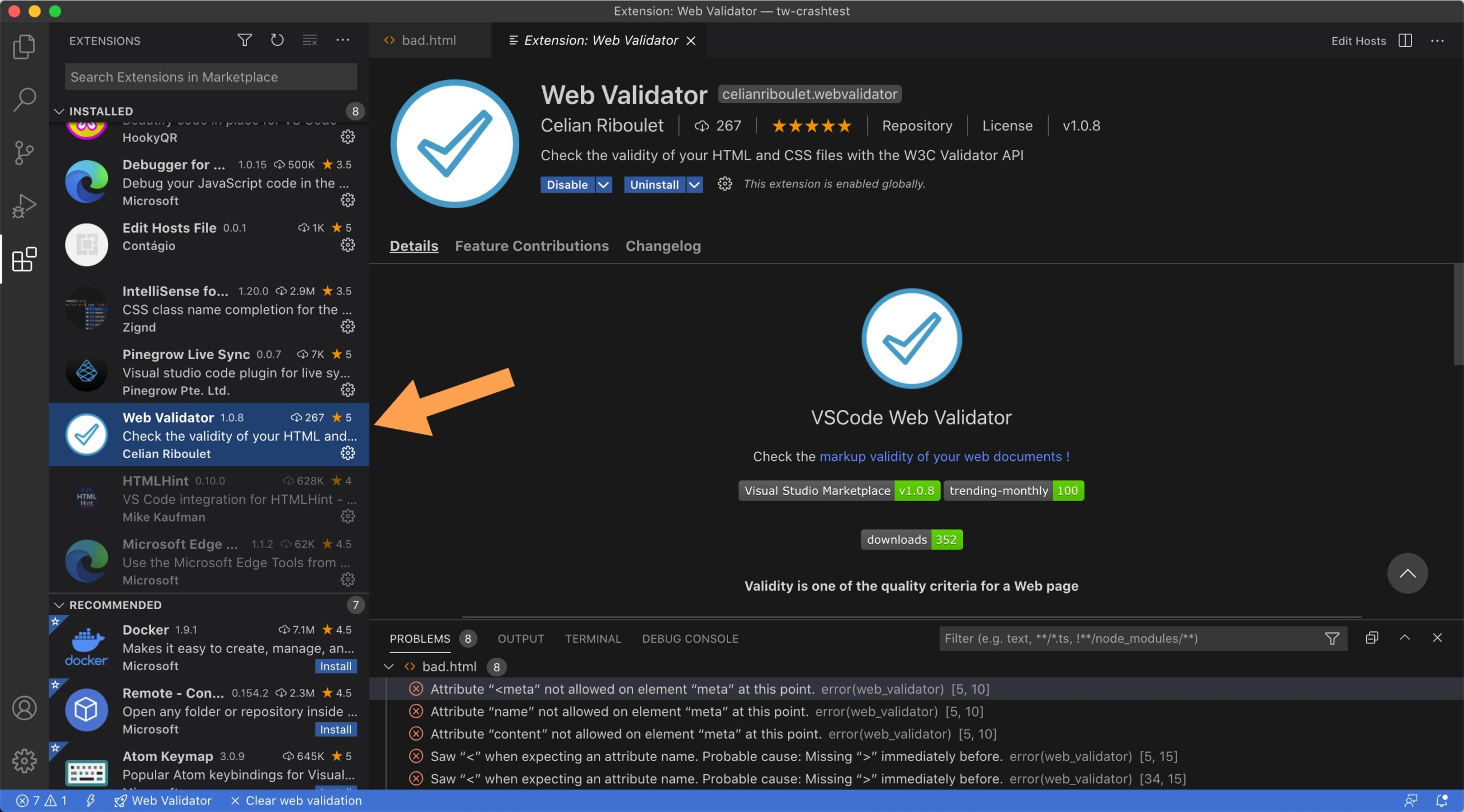Close the bottom panel
Screen dimensions: 1464x812
pyautogui.click(x=1437, y=638)
